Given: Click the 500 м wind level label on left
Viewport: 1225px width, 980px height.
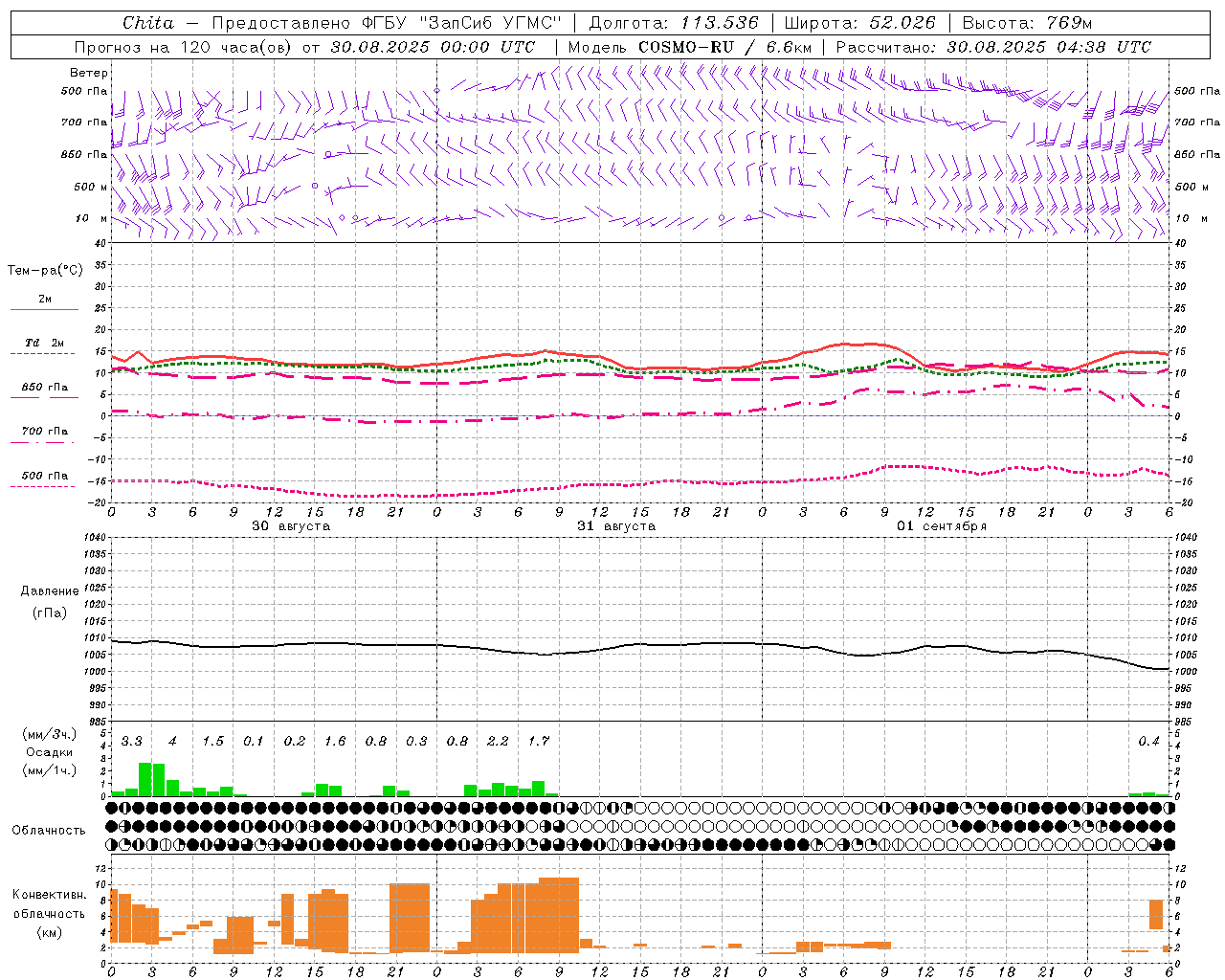Looking at the screenshot, I should pos(91,187).
